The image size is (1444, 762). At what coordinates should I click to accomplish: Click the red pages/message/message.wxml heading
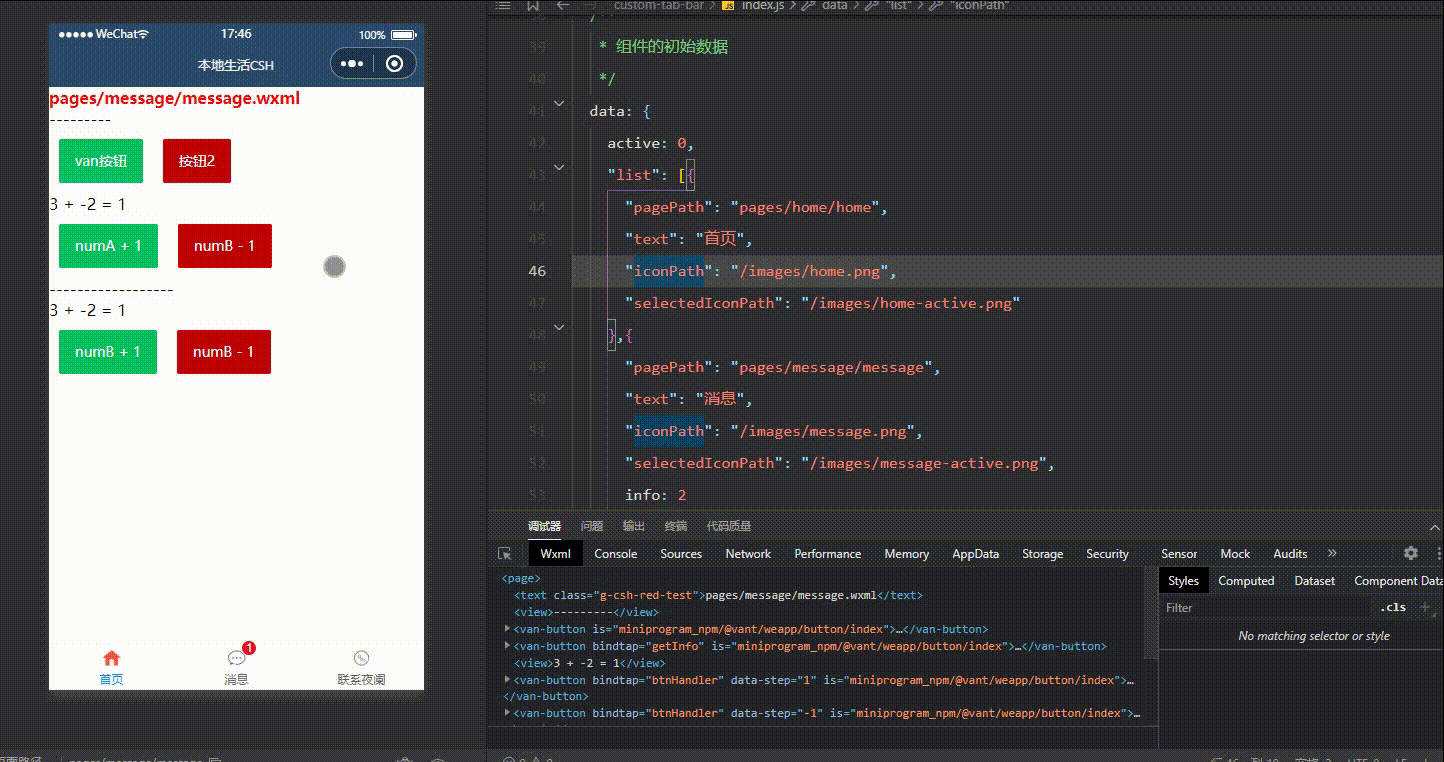[x=174, y=98]
